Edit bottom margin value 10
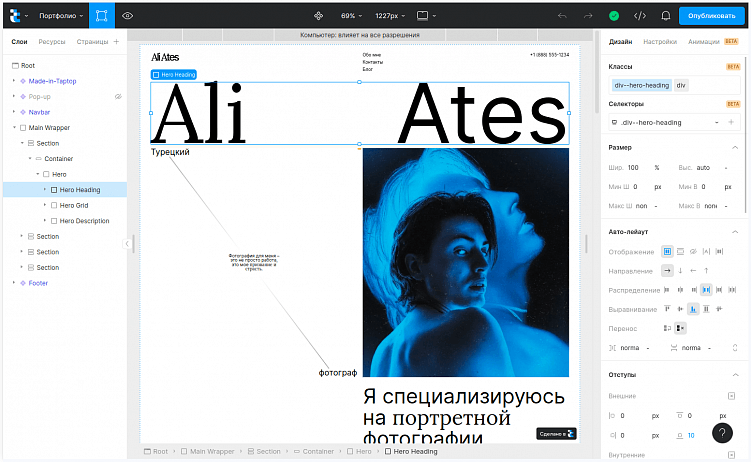 click(x=691, y=435)
